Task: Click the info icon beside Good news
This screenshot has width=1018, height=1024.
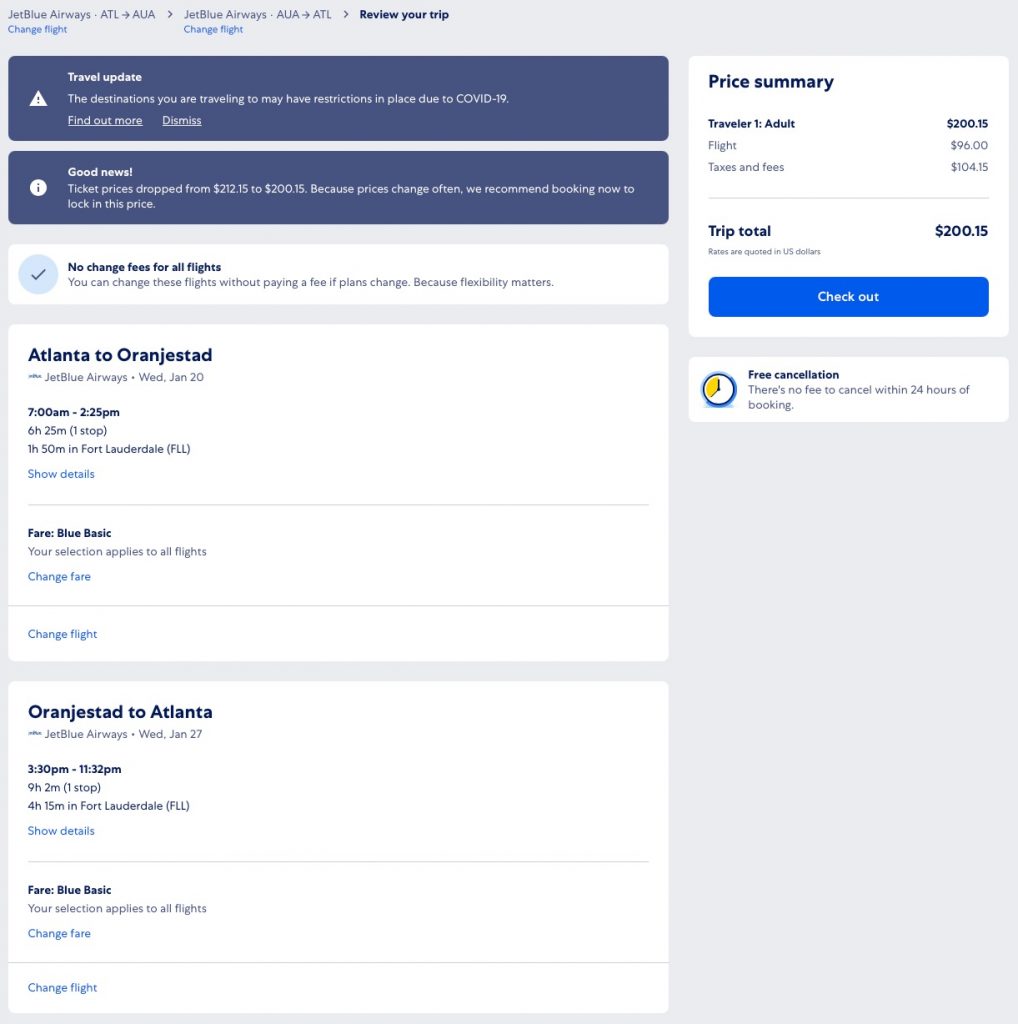Action: 38,188
